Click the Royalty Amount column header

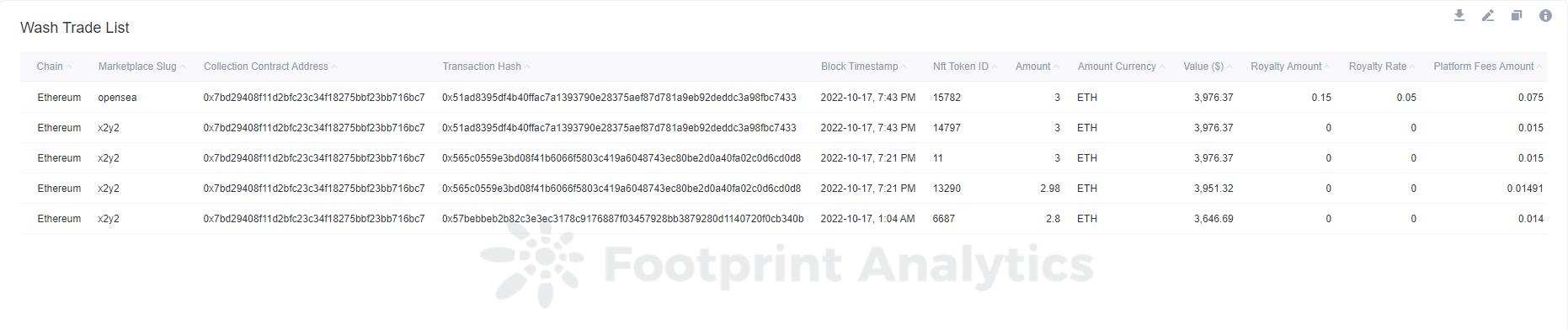(x=1286, y=67)
